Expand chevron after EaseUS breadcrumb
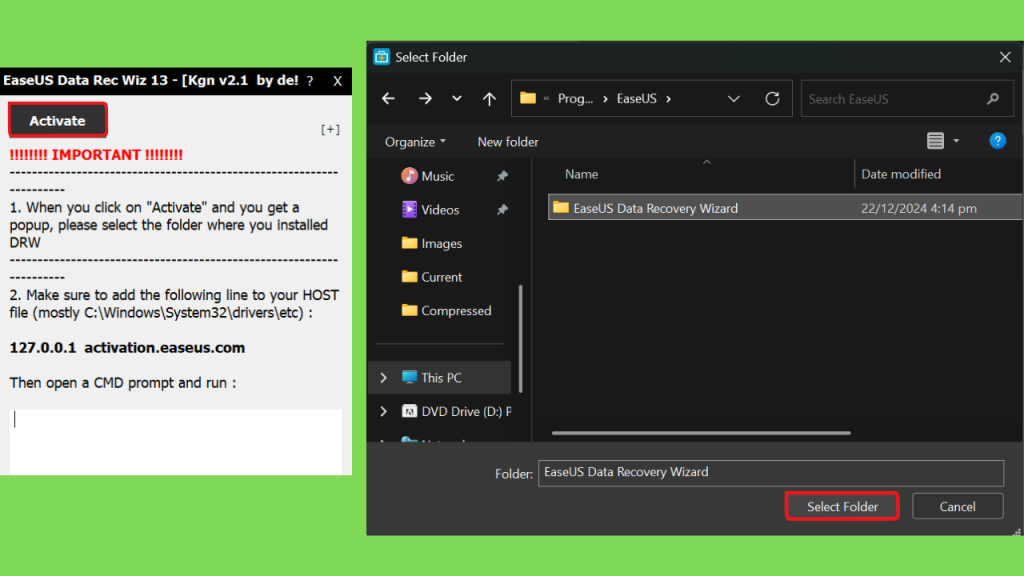1024x576 pixels. point(668,99)
